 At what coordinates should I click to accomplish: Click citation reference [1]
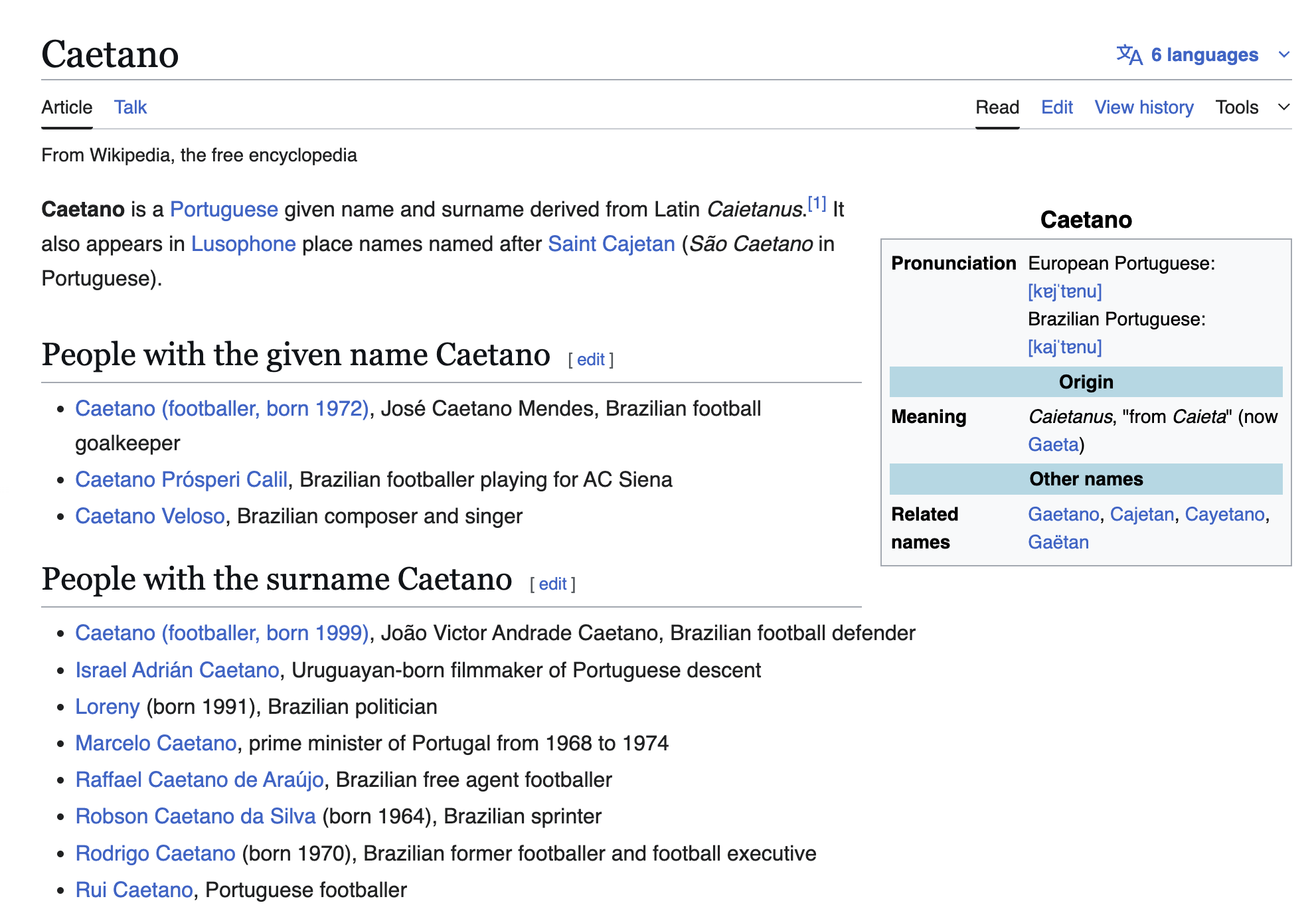817,203
